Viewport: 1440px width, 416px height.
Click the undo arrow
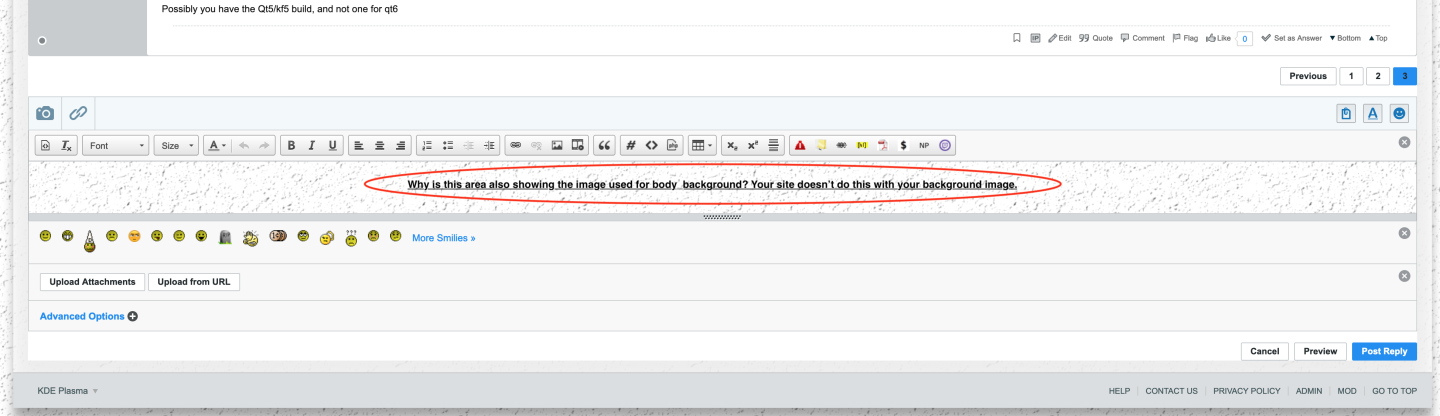click(244, 145)
